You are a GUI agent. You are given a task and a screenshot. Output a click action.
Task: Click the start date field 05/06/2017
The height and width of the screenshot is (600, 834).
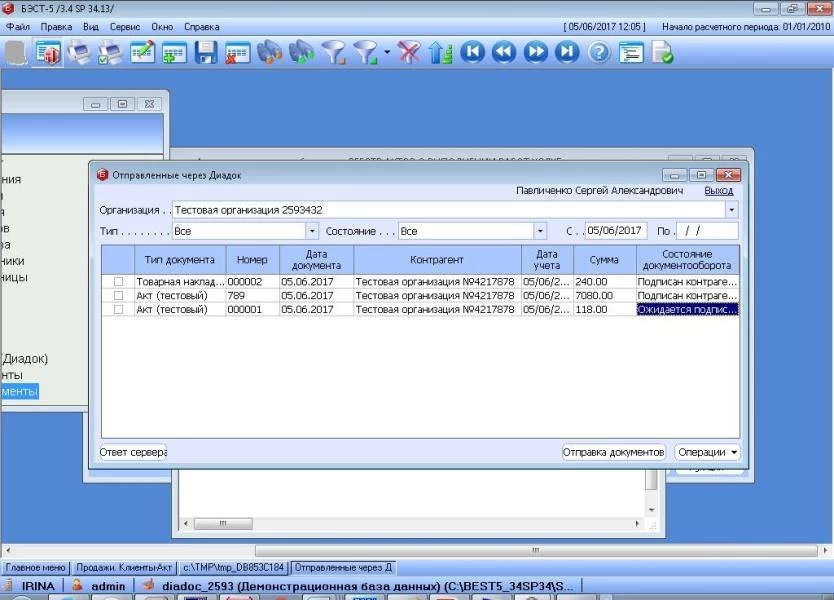pos(616,231)
